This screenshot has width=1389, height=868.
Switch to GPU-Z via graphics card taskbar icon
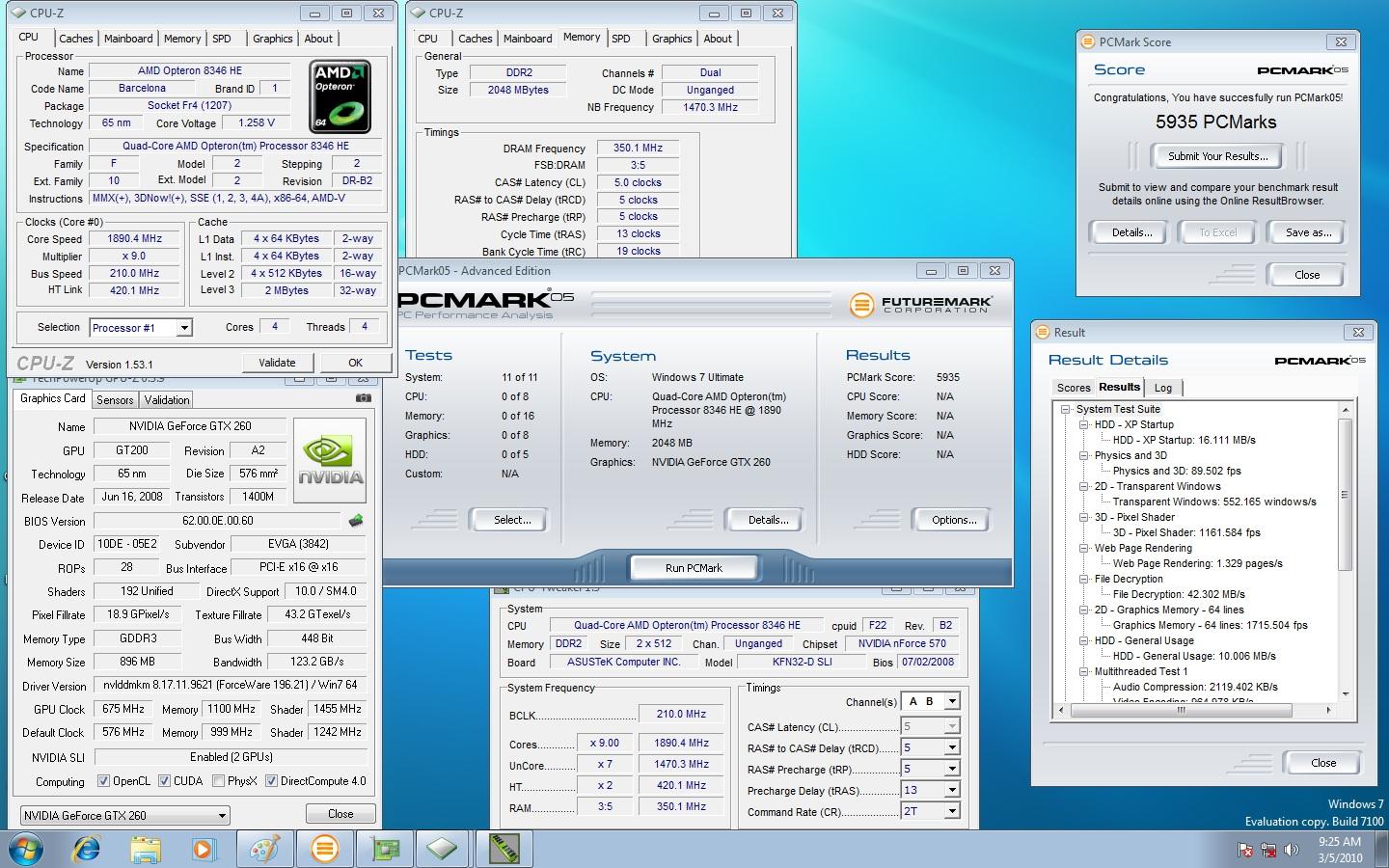385,849
